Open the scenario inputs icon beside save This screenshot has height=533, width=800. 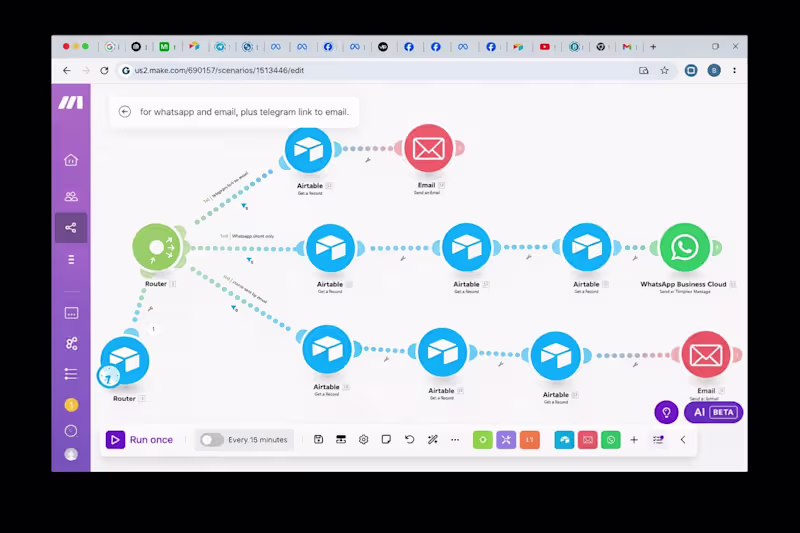[x=341, y=439]
